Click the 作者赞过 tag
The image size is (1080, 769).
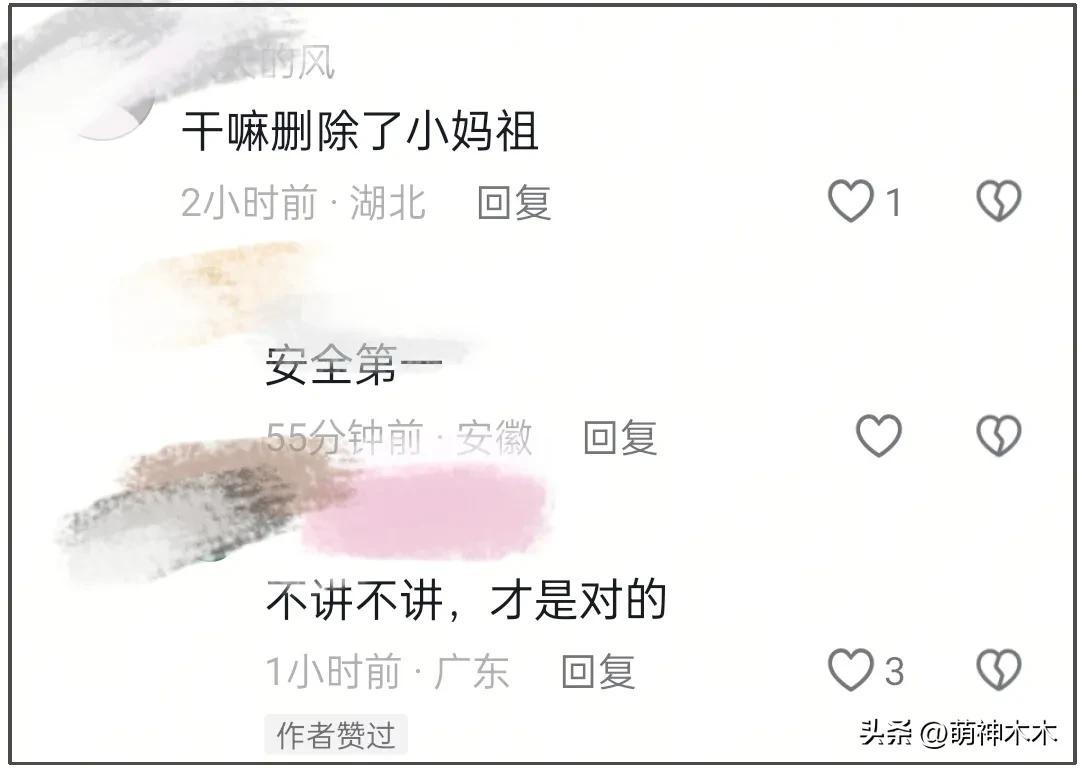click(336, 735)
